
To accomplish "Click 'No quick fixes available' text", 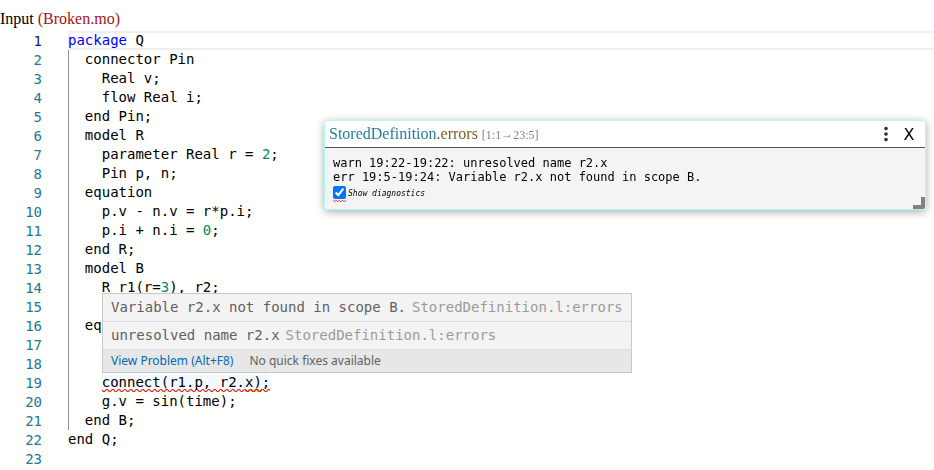I will pos(315,360).
